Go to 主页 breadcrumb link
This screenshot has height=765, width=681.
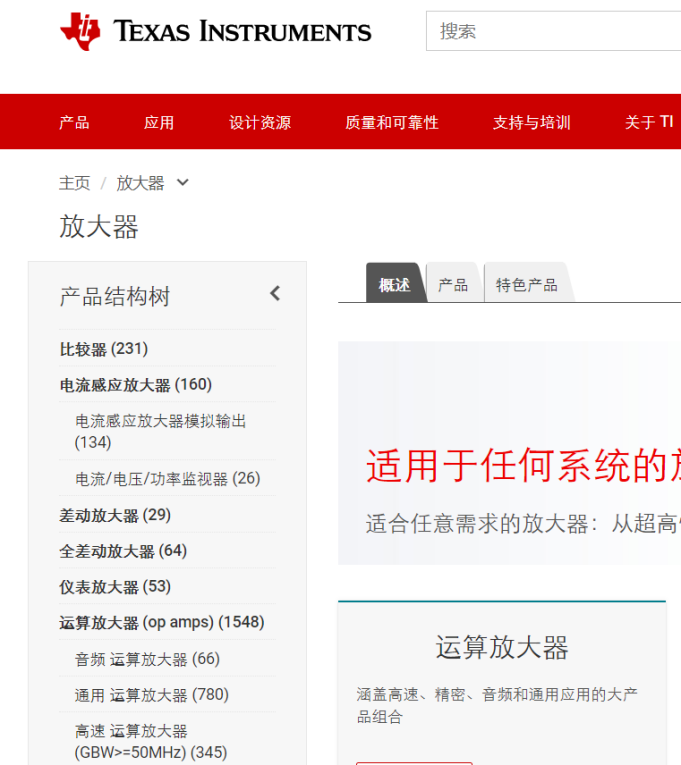pyautogui.click(x=75, y=183)
